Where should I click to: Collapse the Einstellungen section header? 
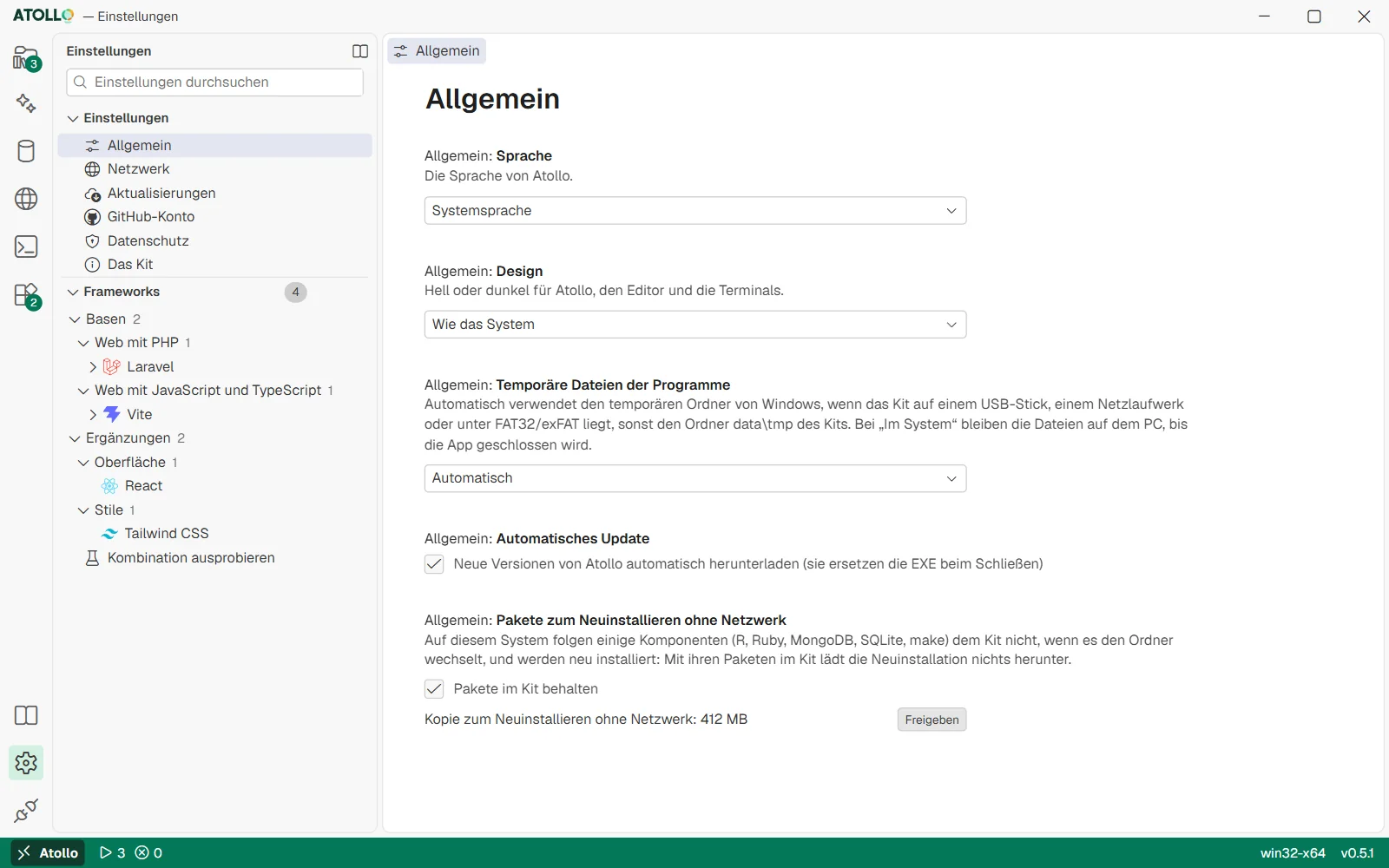(x=74, y=118)
